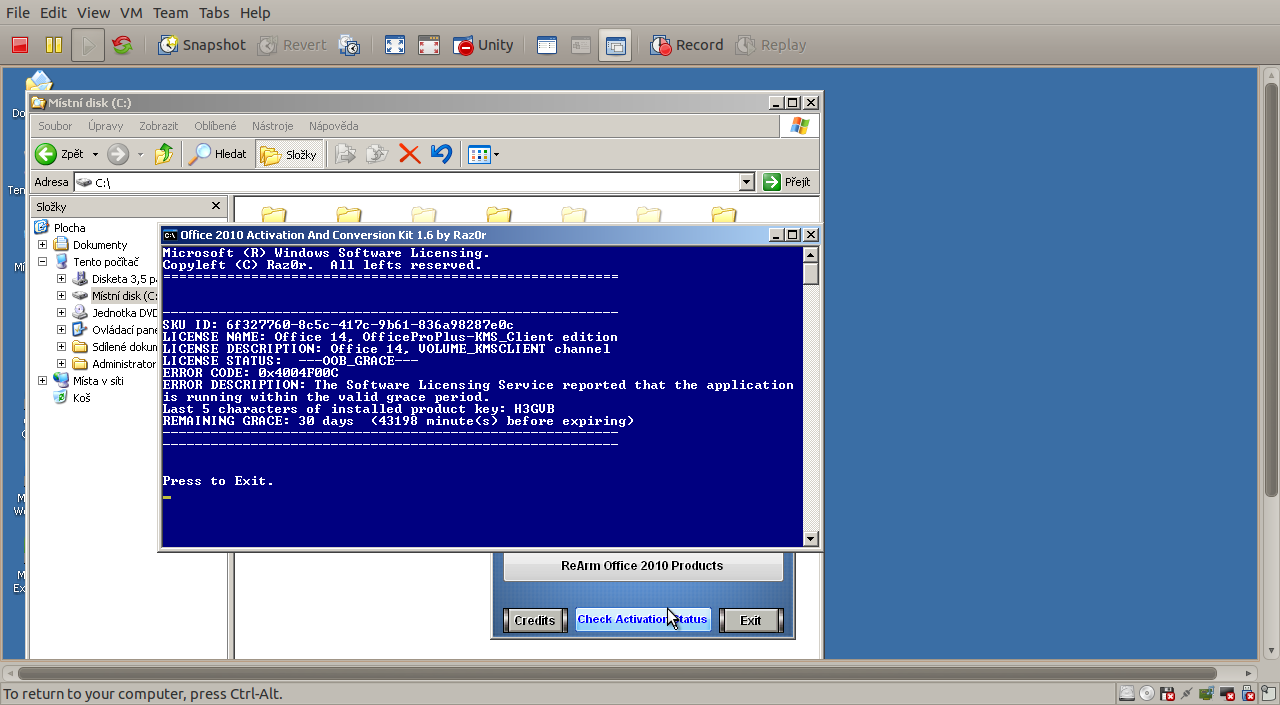This screenshot has height=705, width=1280.
Task: Go back with Zpět button
Action: point(61,154)
